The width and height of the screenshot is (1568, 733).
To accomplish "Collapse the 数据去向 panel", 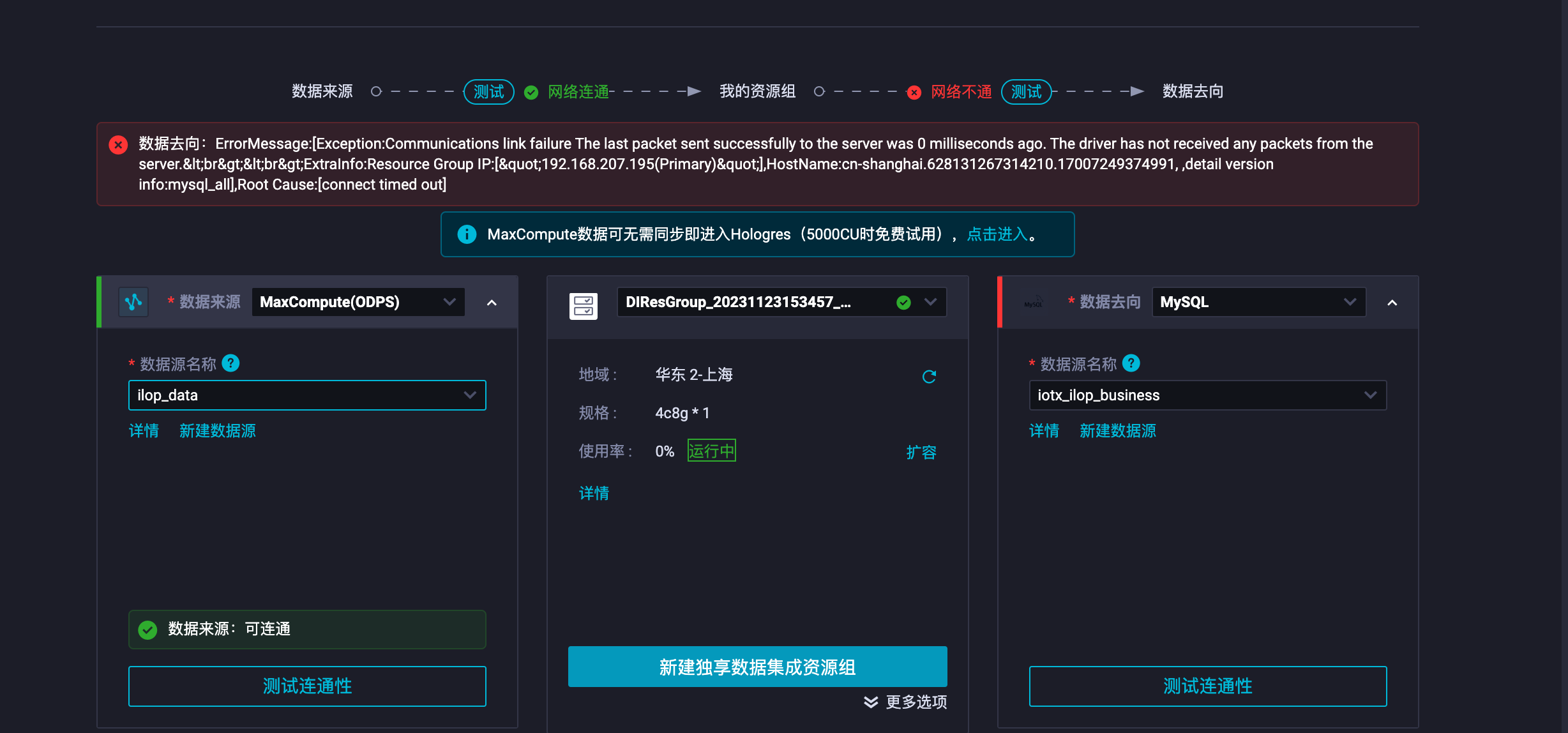I will 1392,303.
